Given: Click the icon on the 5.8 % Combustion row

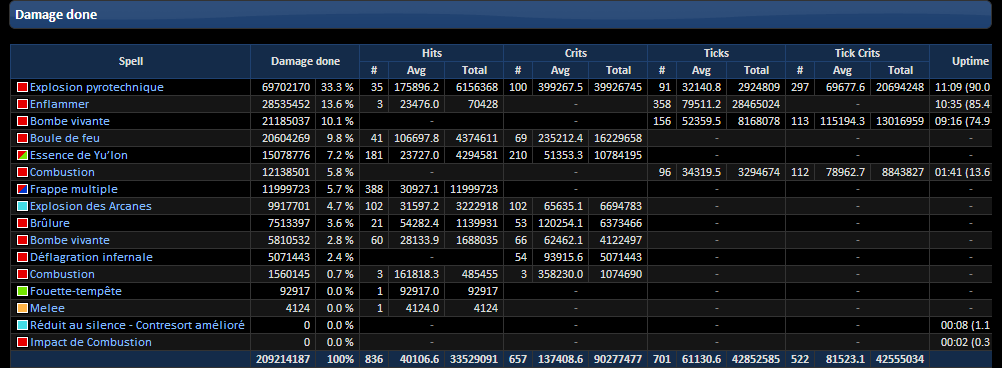Looking at the screenshot, I should [22, 172].
